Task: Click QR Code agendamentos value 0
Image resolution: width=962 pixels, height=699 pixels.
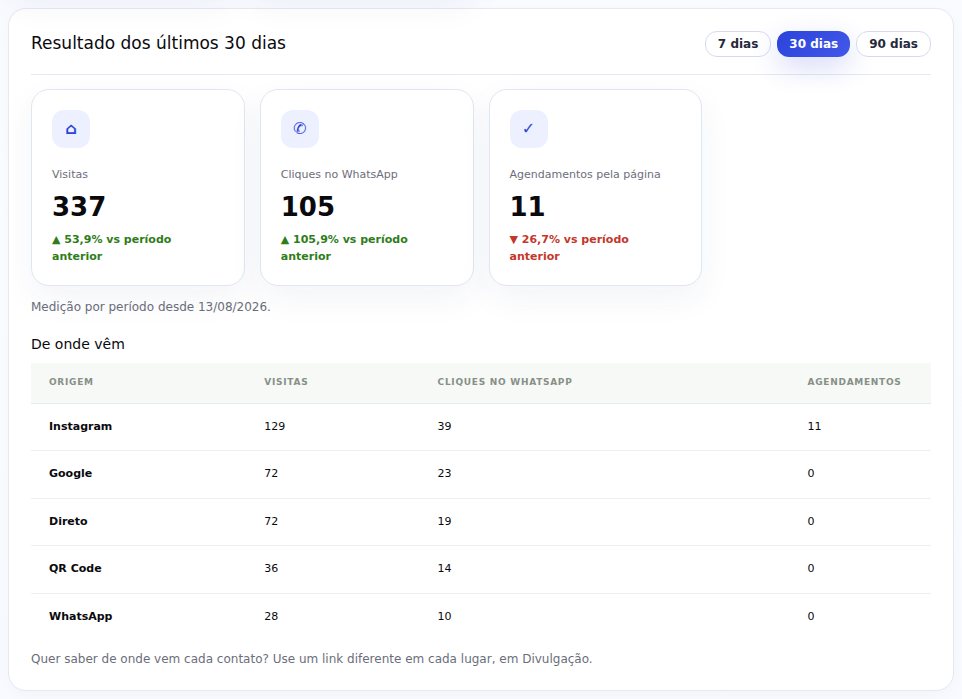Action: 811,568
